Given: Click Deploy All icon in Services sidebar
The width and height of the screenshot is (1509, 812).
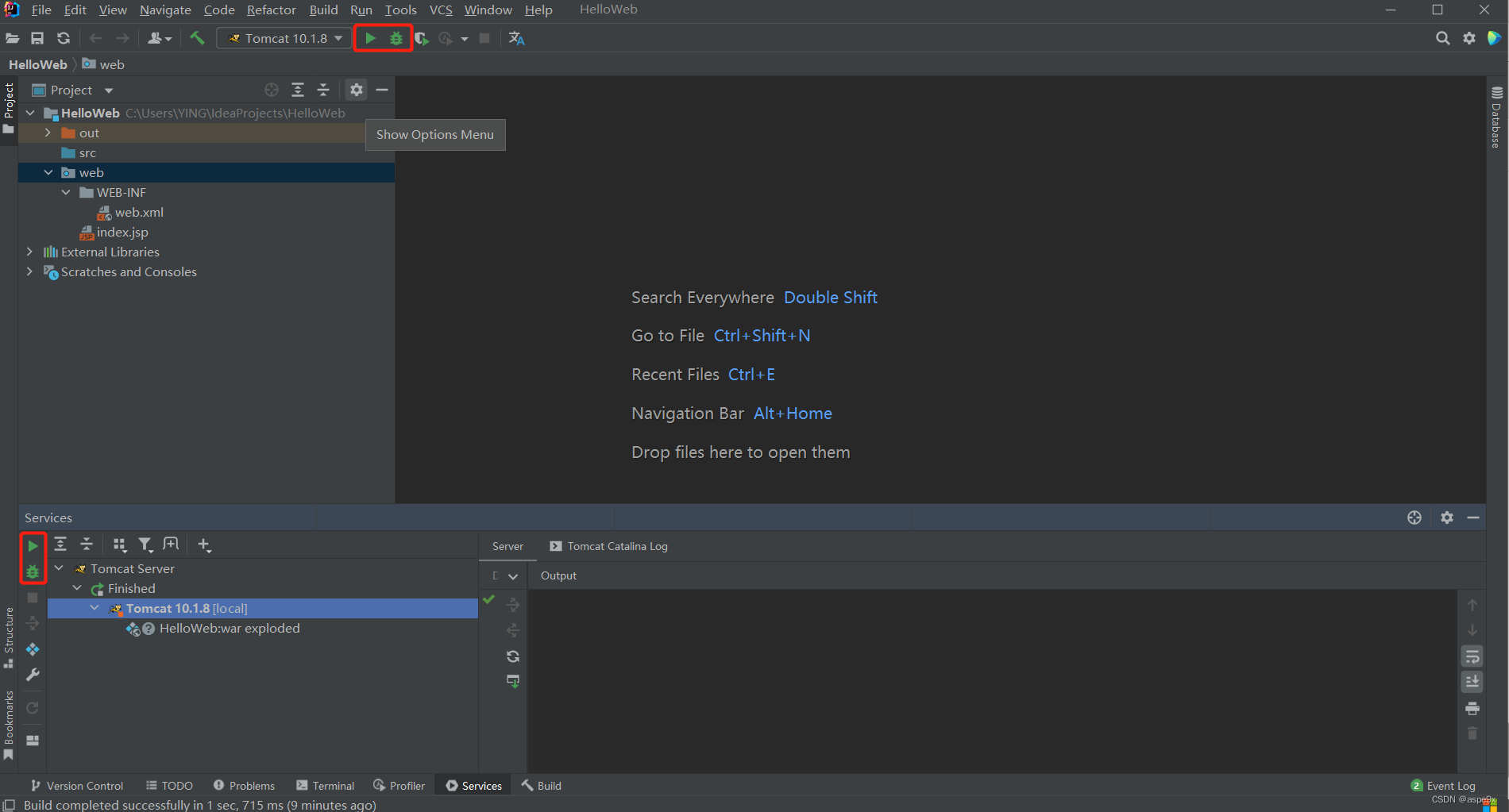Looking at the screenshot, I should 33,649.
